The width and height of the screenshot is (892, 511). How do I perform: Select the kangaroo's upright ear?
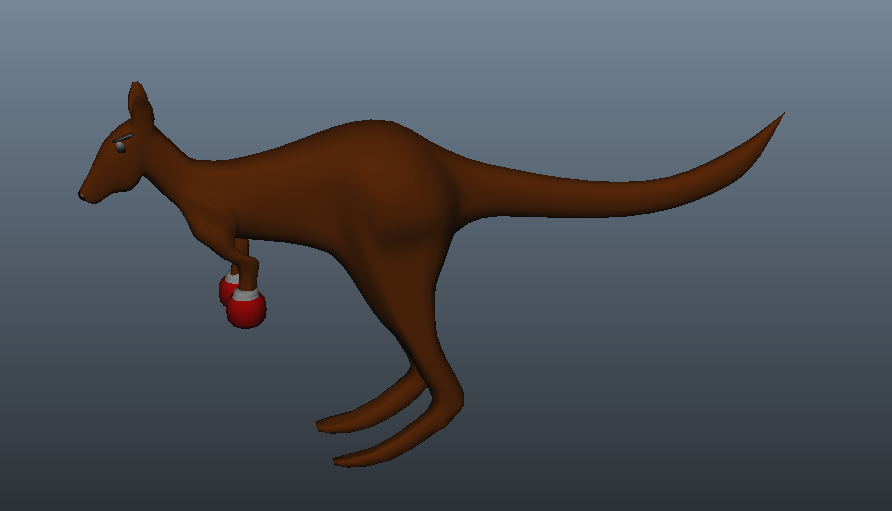[140, 102]
